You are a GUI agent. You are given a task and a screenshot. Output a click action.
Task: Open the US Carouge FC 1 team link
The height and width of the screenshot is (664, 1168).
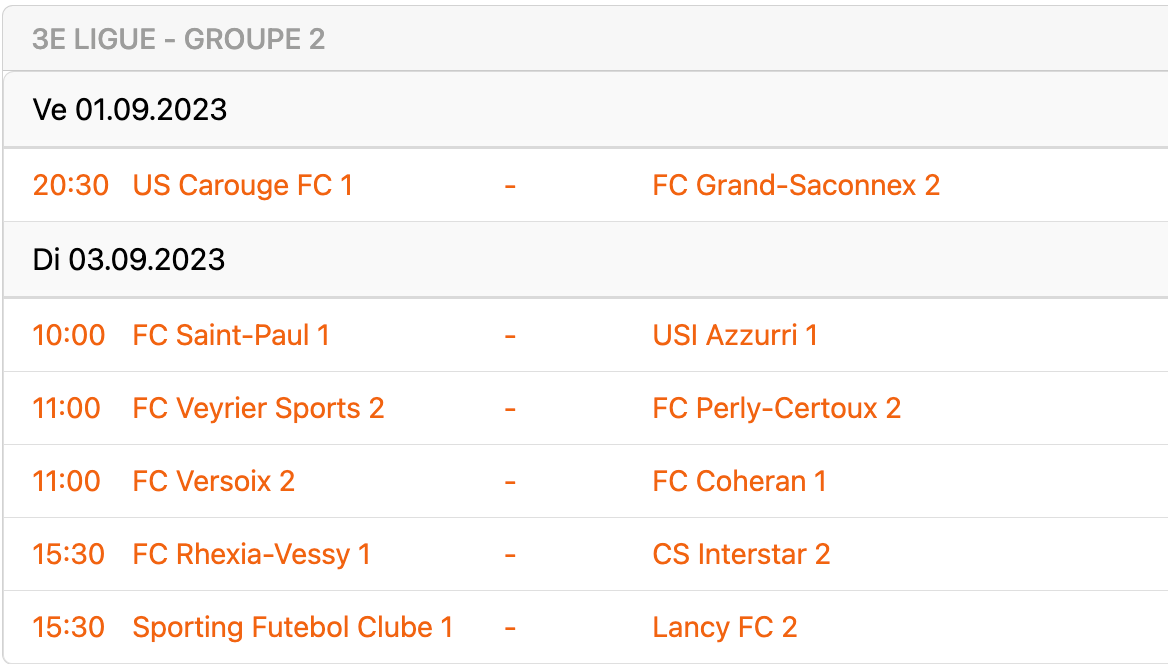click(242, 185)
